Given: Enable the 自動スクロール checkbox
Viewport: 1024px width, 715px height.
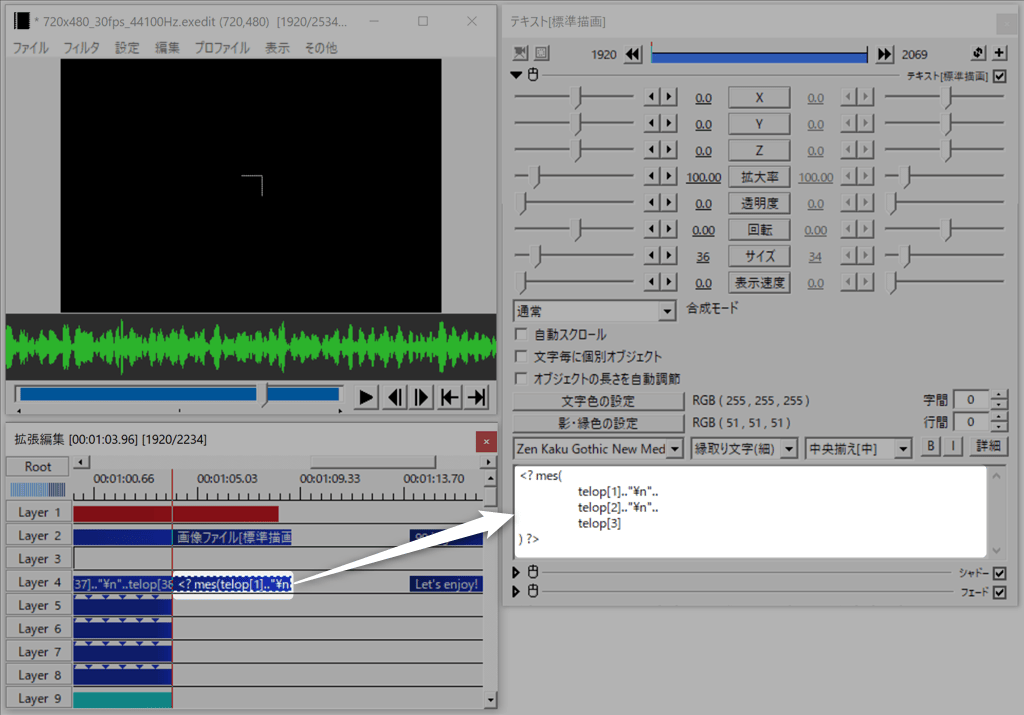Looking at the screenshot, I should [521, 334].
